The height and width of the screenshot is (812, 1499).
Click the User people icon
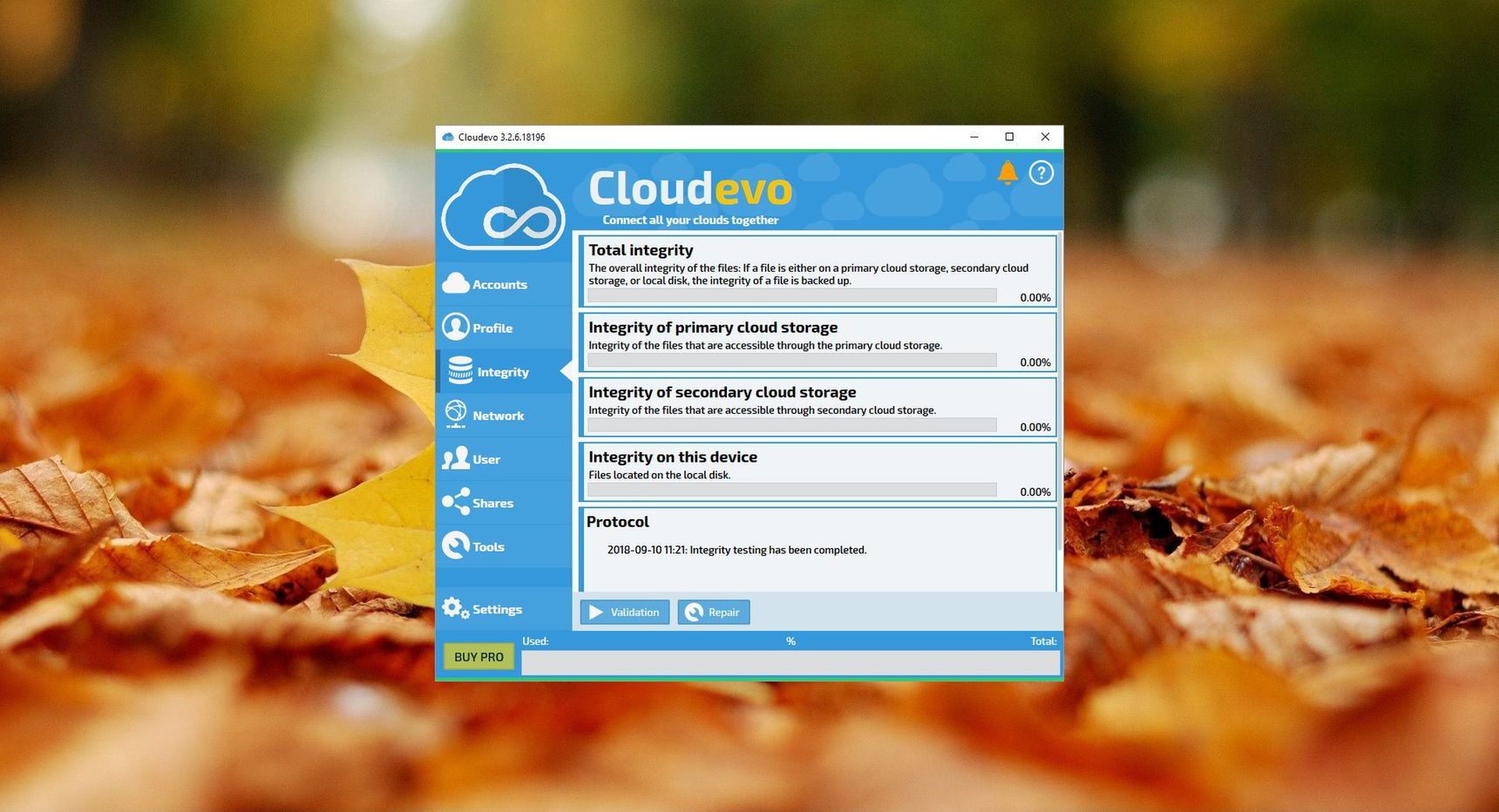455,458
